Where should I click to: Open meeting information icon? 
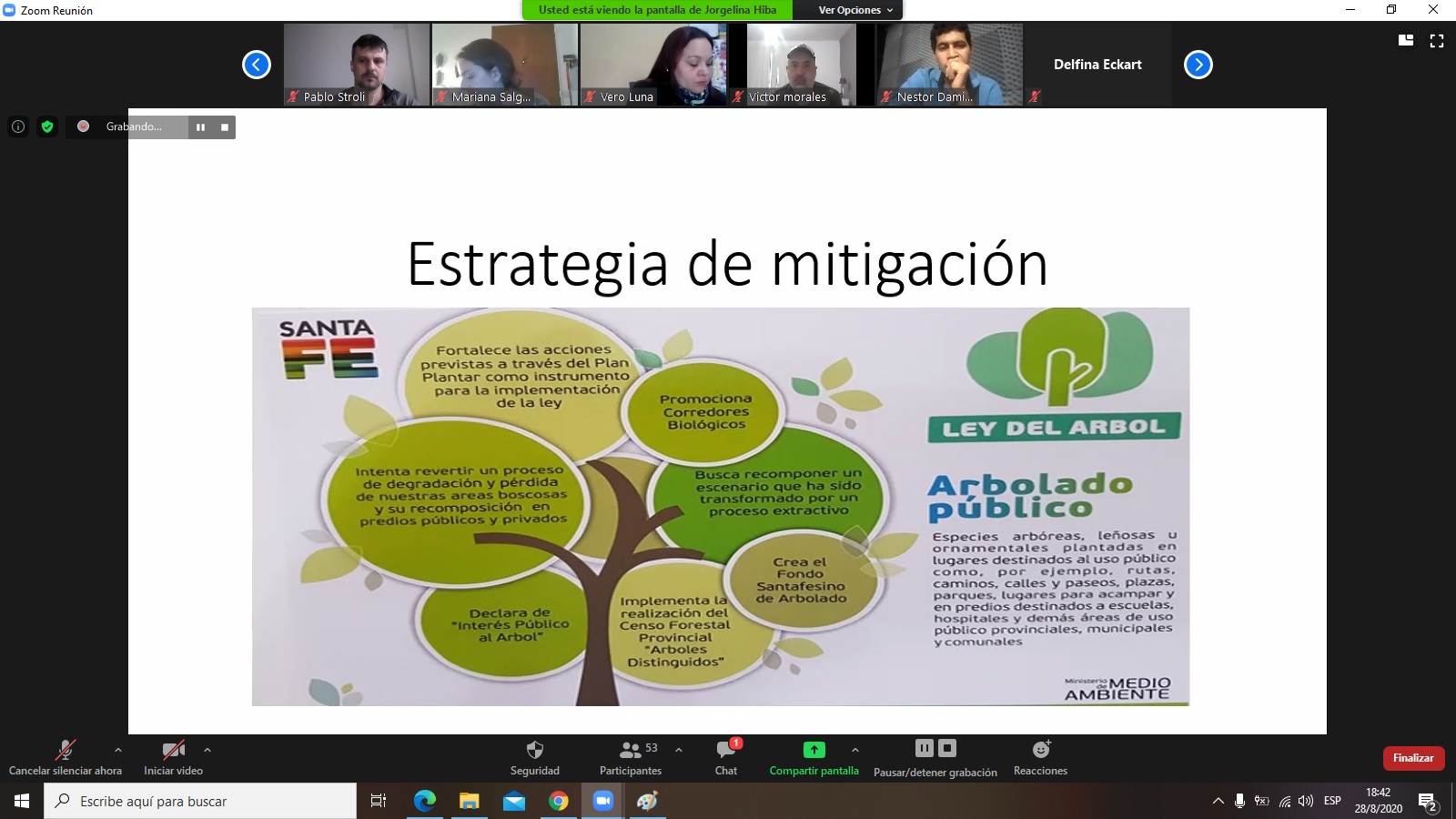18,126
